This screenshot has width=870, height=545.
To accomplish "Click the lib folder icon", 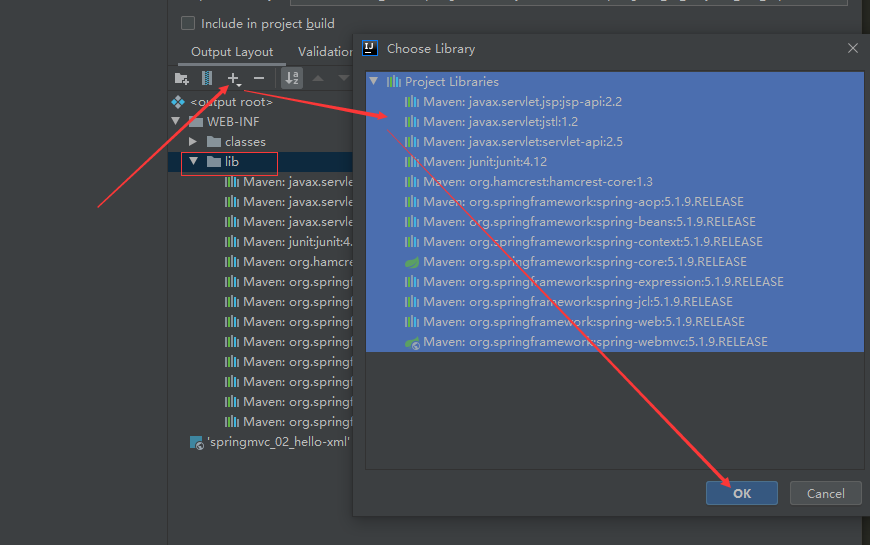I will click(x=214, y=162).
